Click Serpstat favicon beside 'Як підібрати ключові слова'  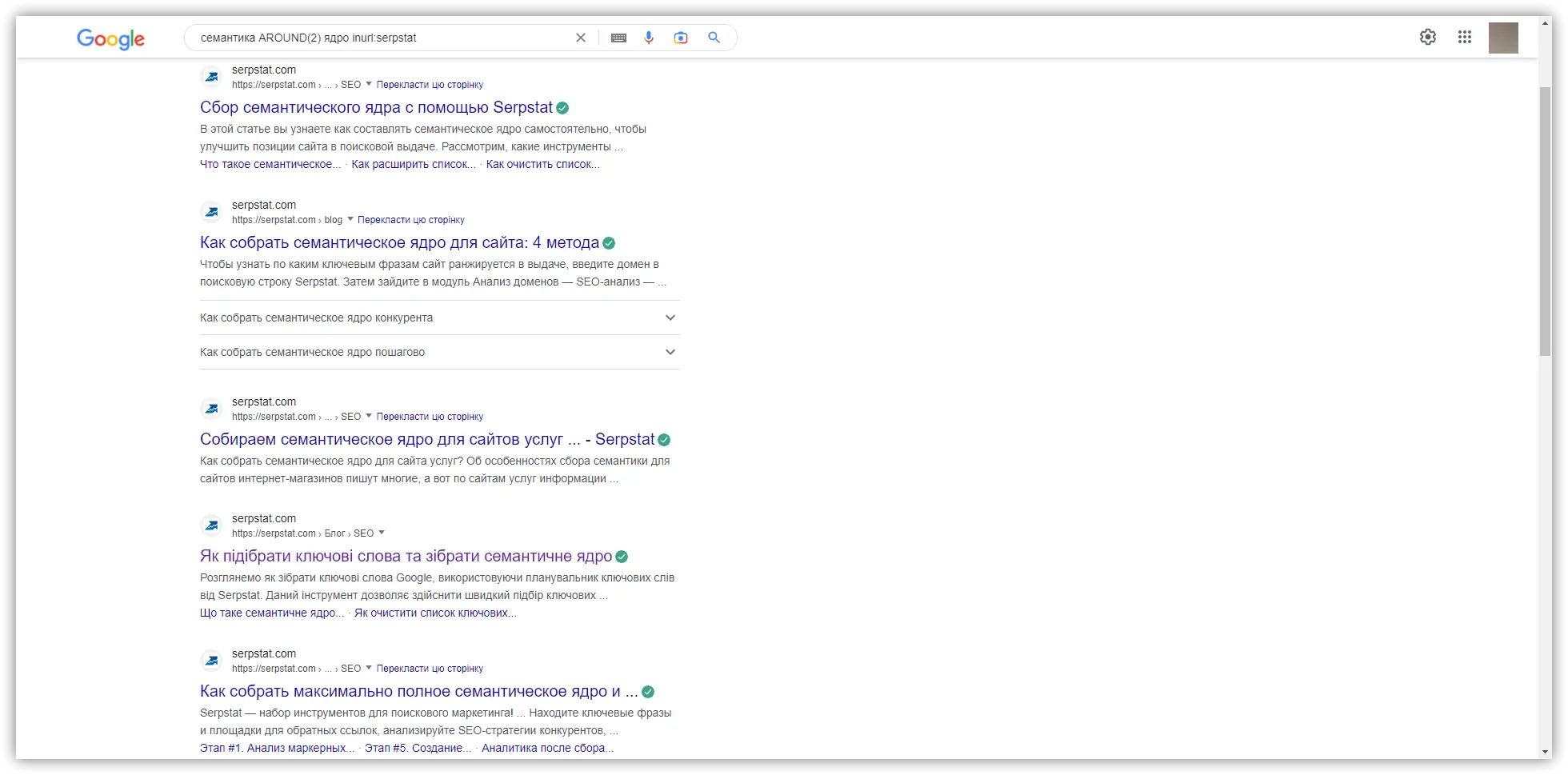pos(211,525)
